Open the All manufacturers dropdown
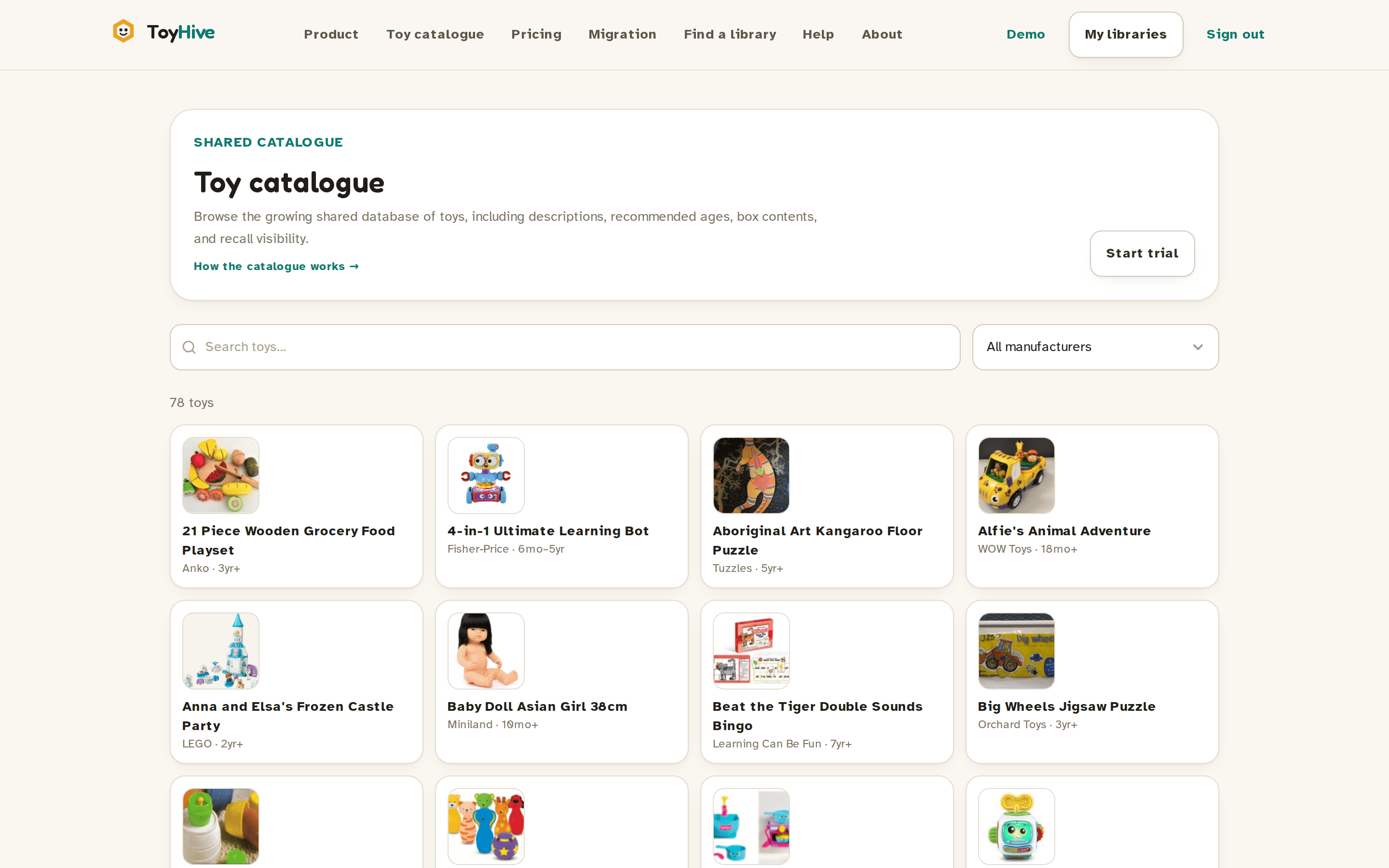The image size is (1389, 868). click(x=1095, y=347)
